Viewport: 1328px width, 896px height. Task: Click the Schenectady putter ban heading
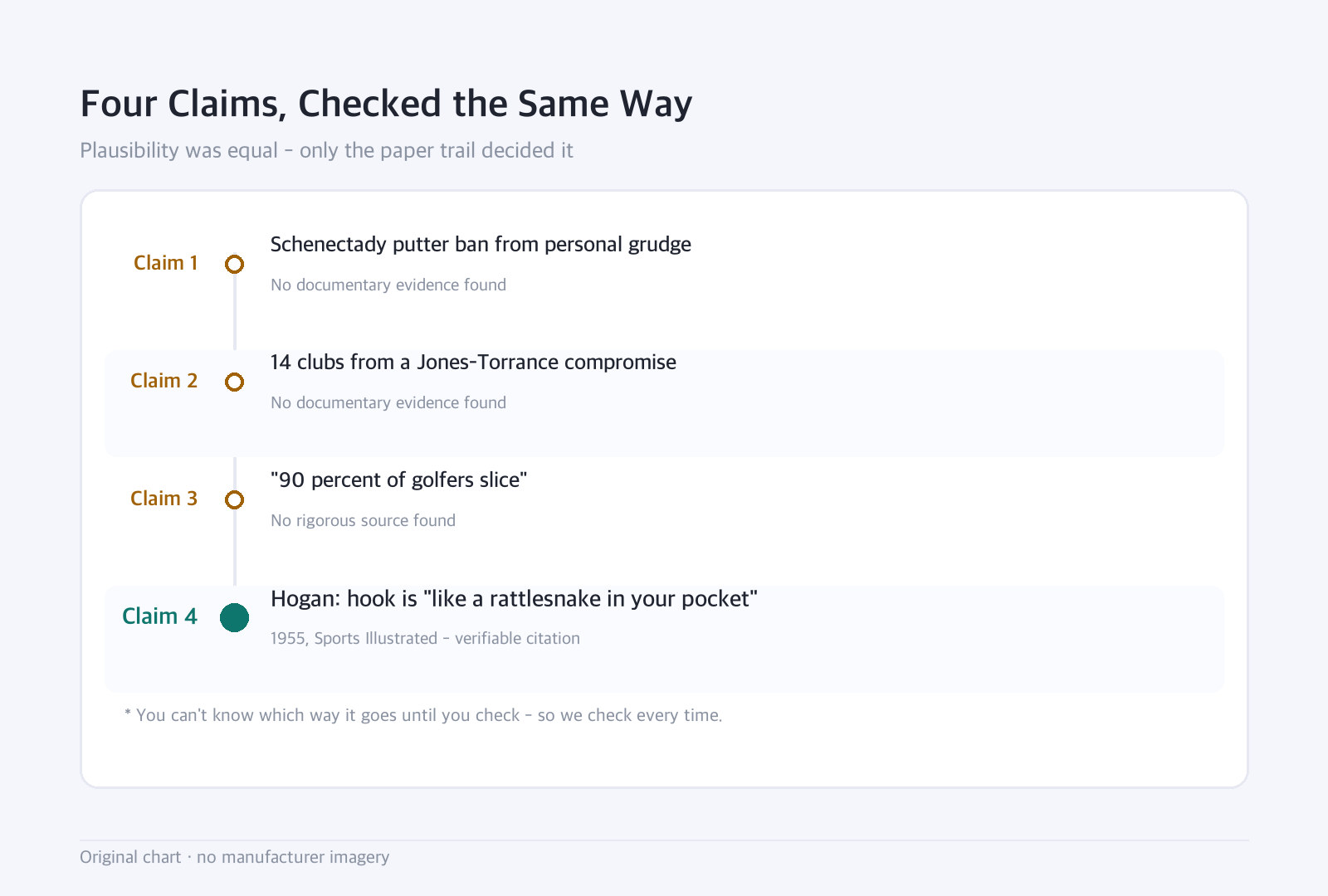pos(481,245)
